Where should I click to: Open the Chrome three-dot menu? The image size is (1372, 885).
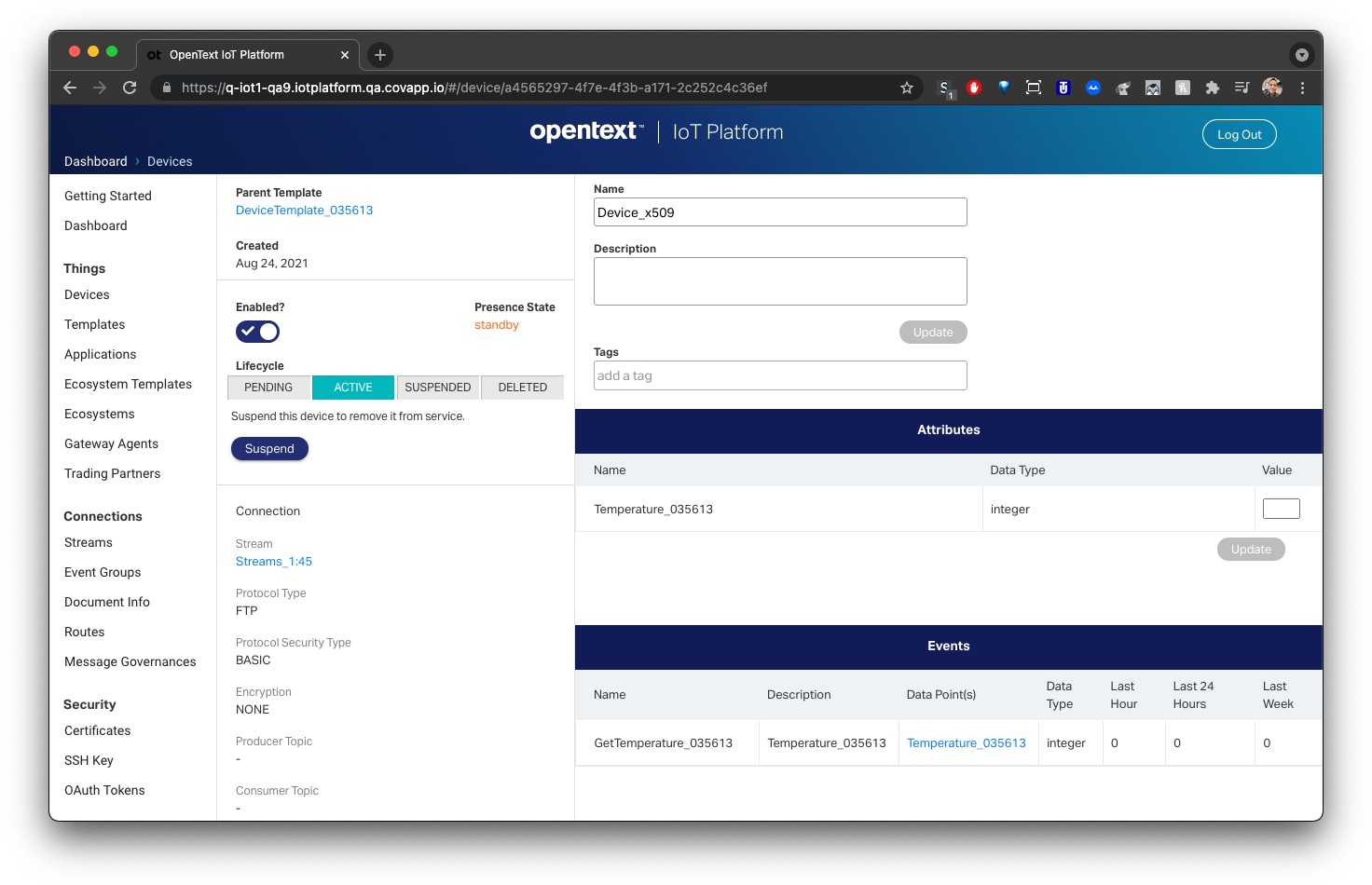tap(1302, 88)
